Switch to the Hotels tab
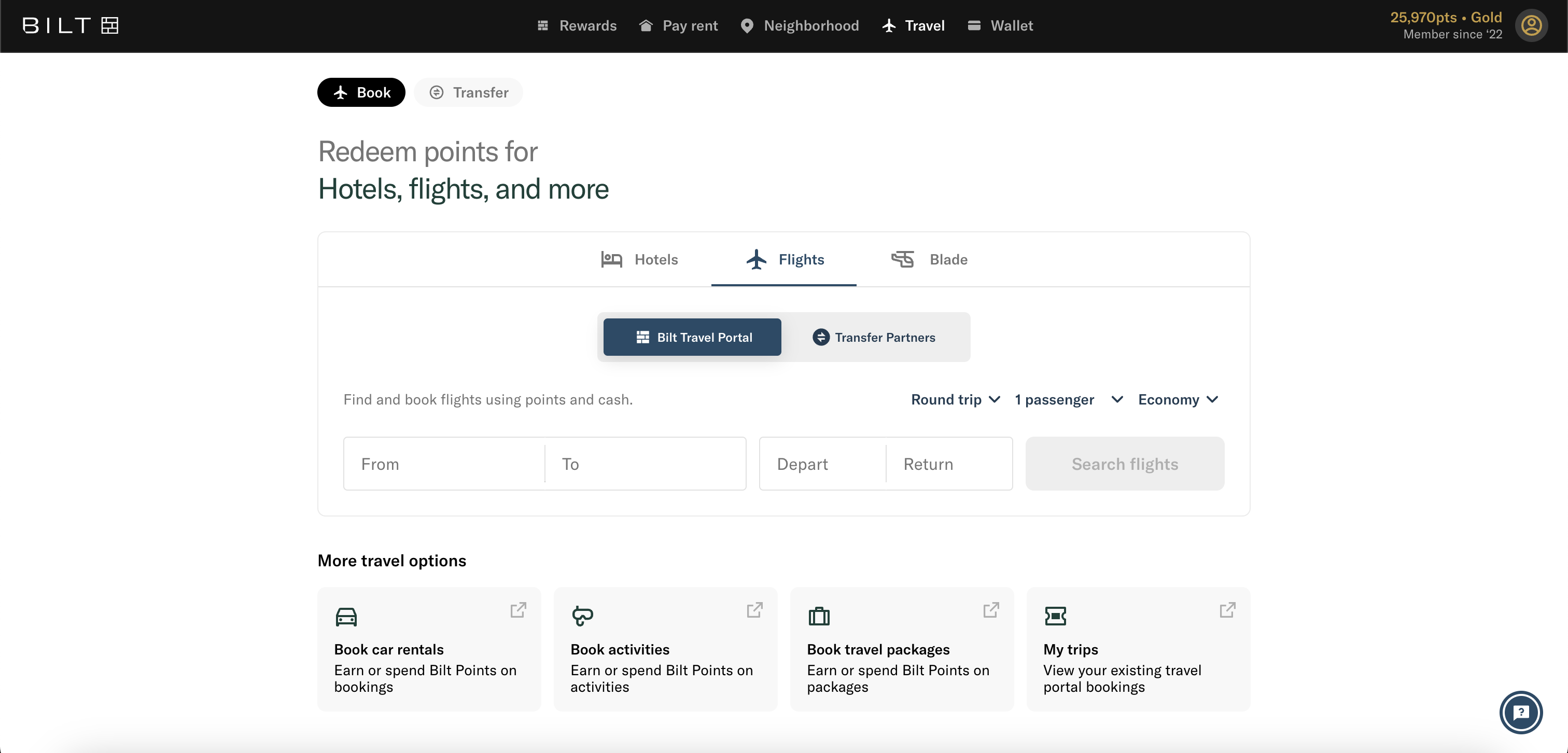Image resolution: width=1568 pixels, height=753 pixels. [x=639, y=259]
